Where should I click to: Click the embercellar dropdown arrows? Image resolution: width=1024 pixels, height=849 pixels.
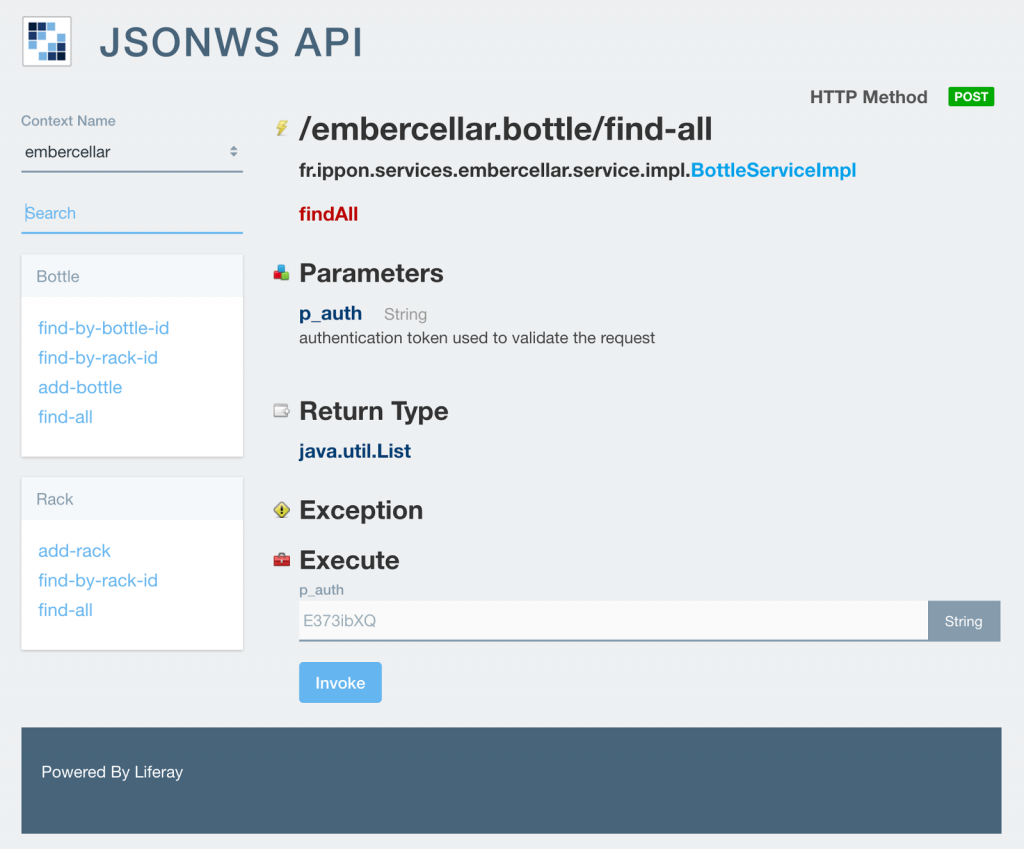click(233, 152)
